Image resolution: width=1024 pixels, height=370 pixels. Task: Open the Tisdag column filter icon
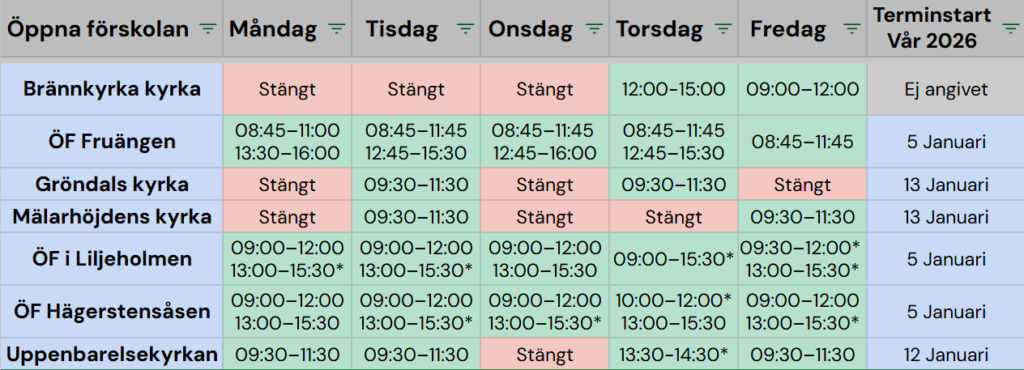[x=466, y=29]
